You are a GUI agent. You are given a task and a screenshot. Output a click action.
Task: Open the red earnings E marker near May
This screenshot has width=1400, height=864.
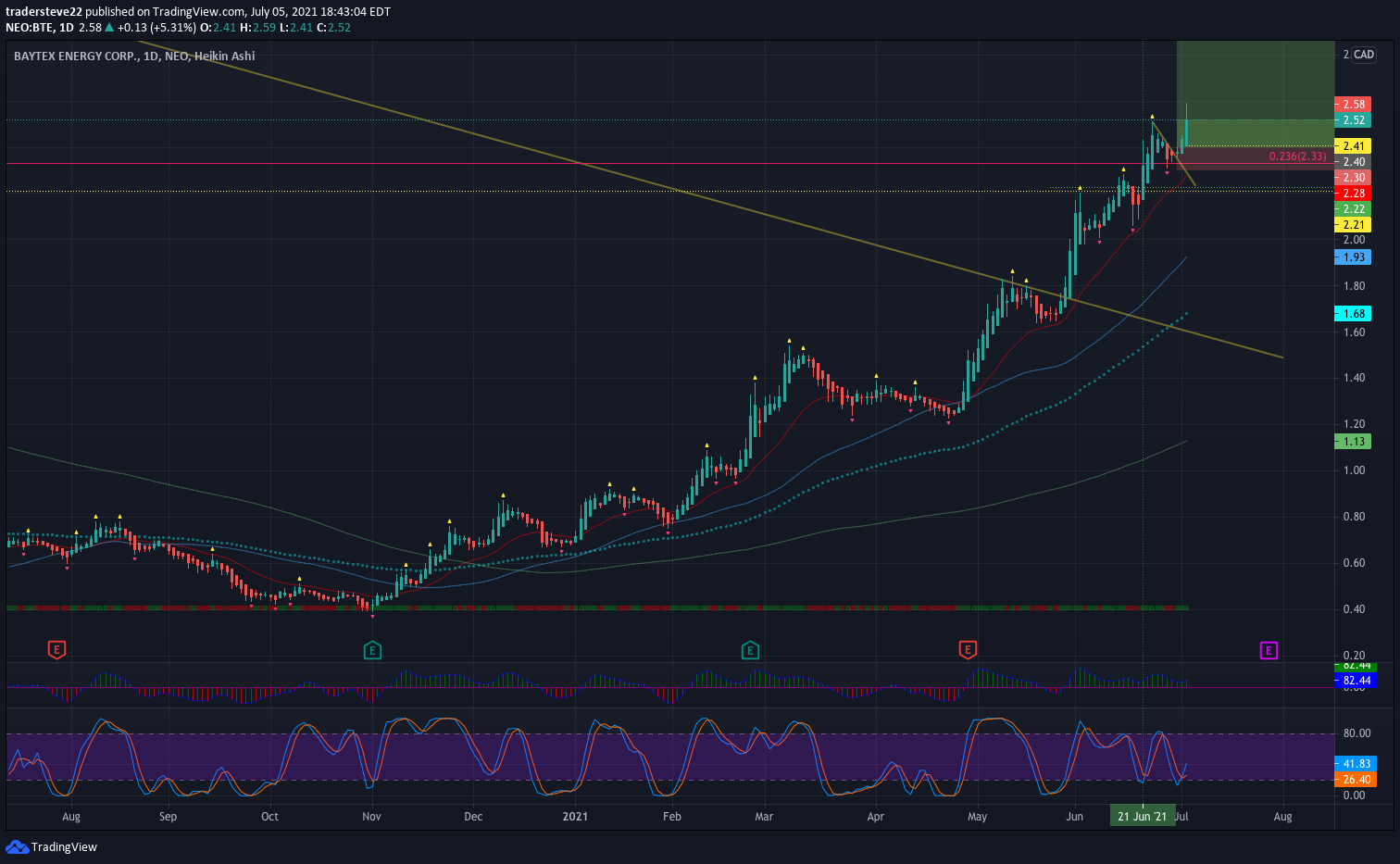pos(968,650)
